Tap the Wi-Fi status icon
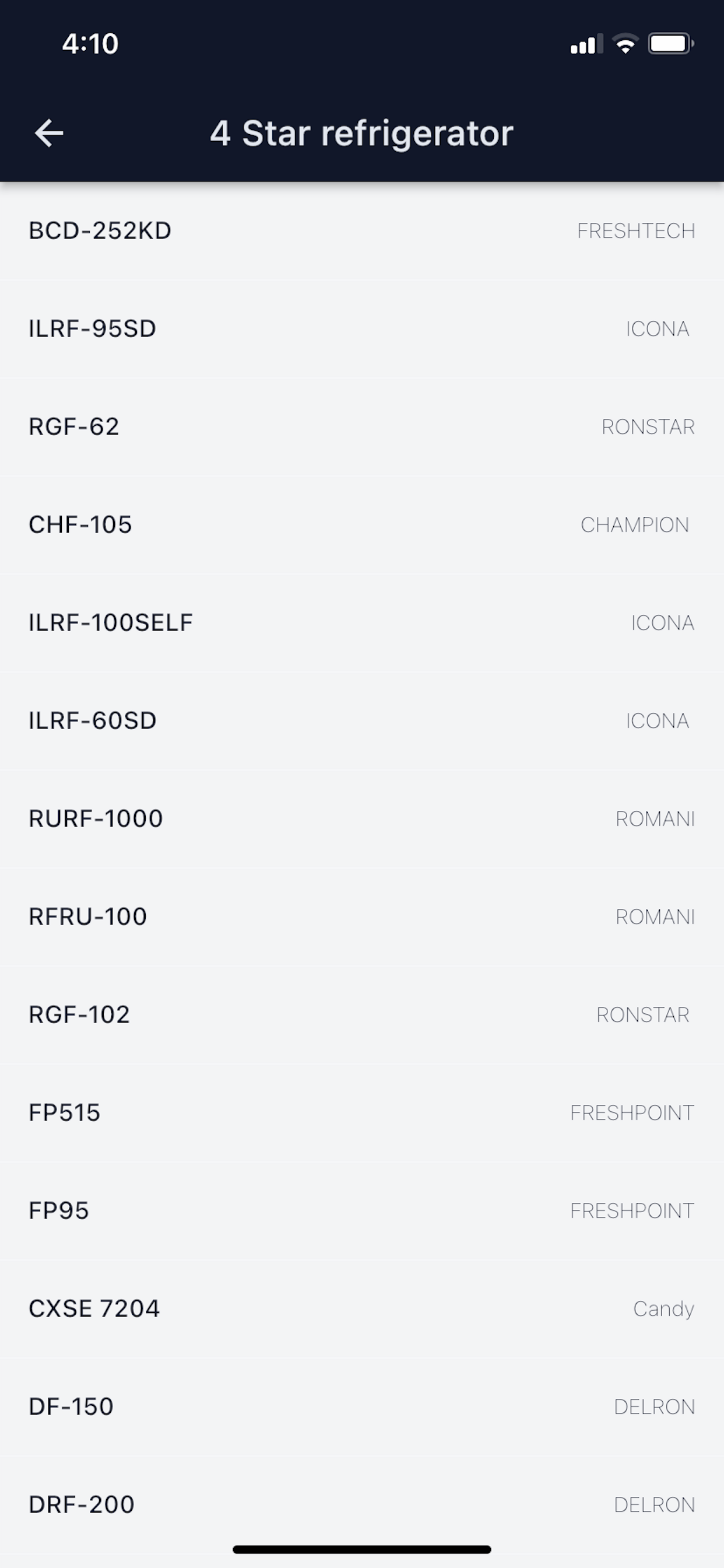Screen dimensions: 724x1568 [x=625, y=44]
